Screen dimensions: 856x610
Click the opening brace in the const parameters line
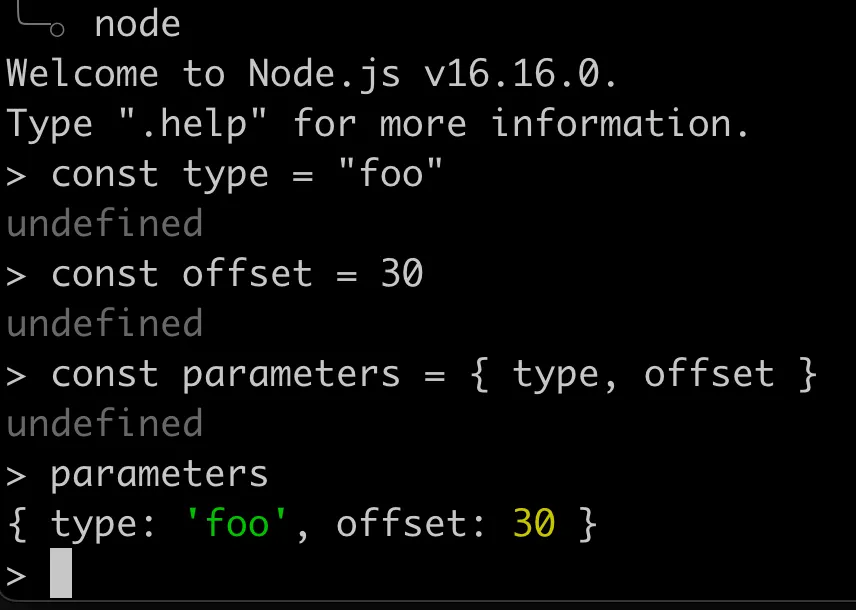point(479,375)
